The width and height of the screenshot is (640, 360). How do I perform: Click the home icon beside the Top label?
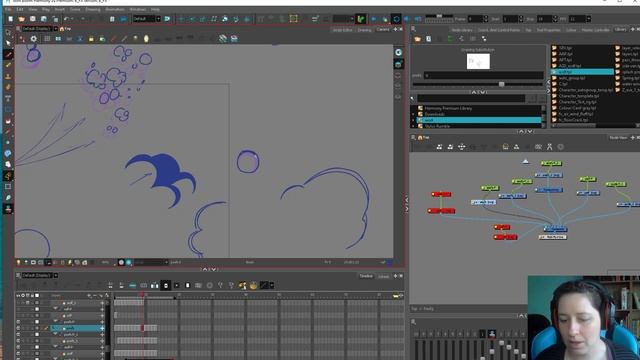click(62, 29)
